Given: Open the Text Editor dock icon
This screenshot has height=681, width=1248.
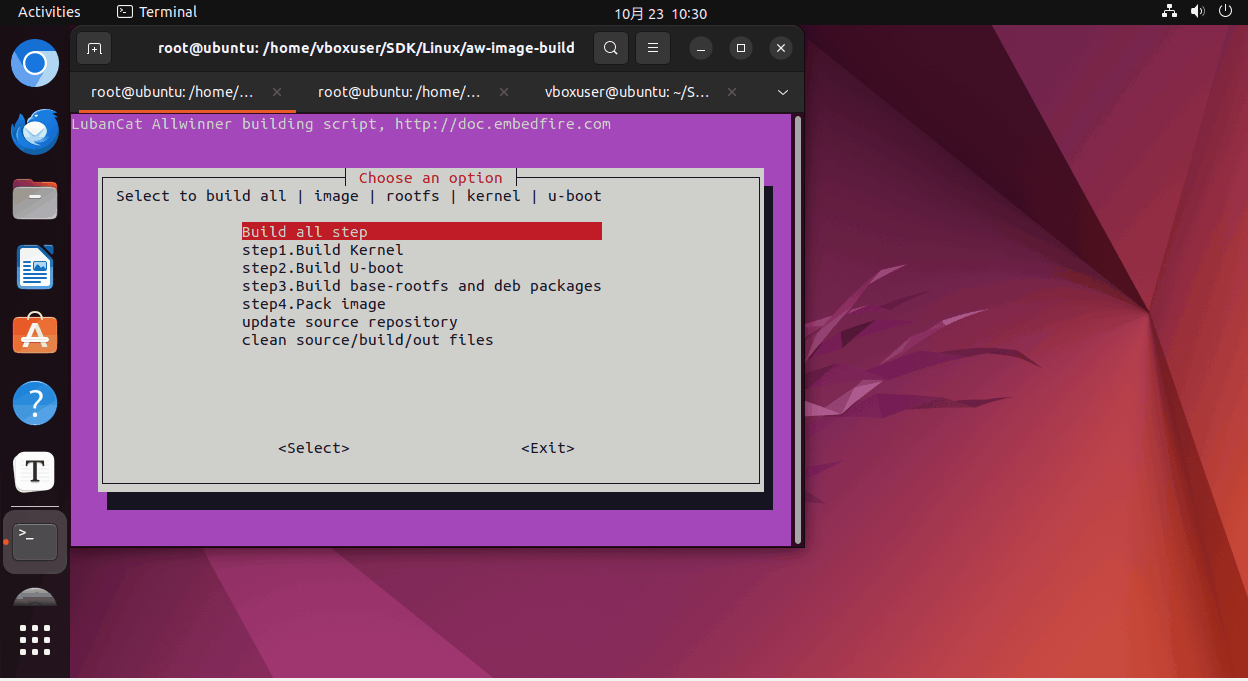Looking at the screenshot, I should click(35, 471).
